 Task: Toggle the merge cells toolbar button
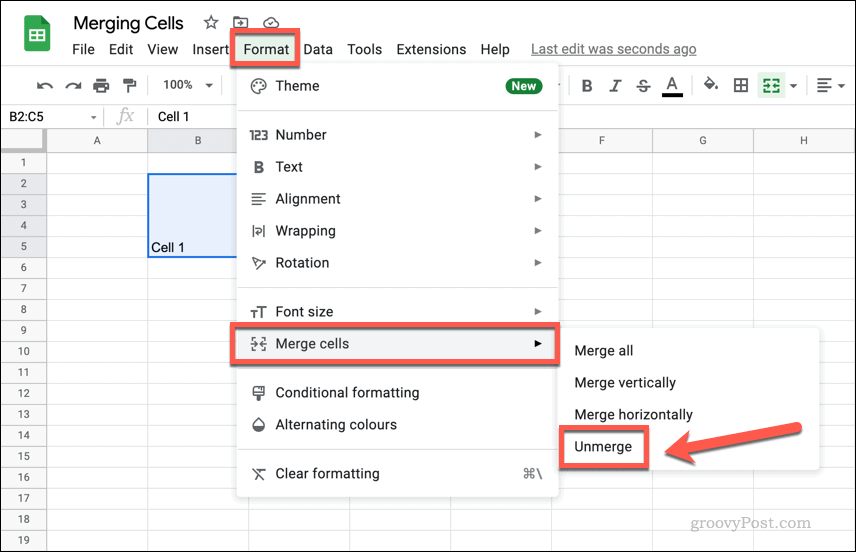pos(771,85)
